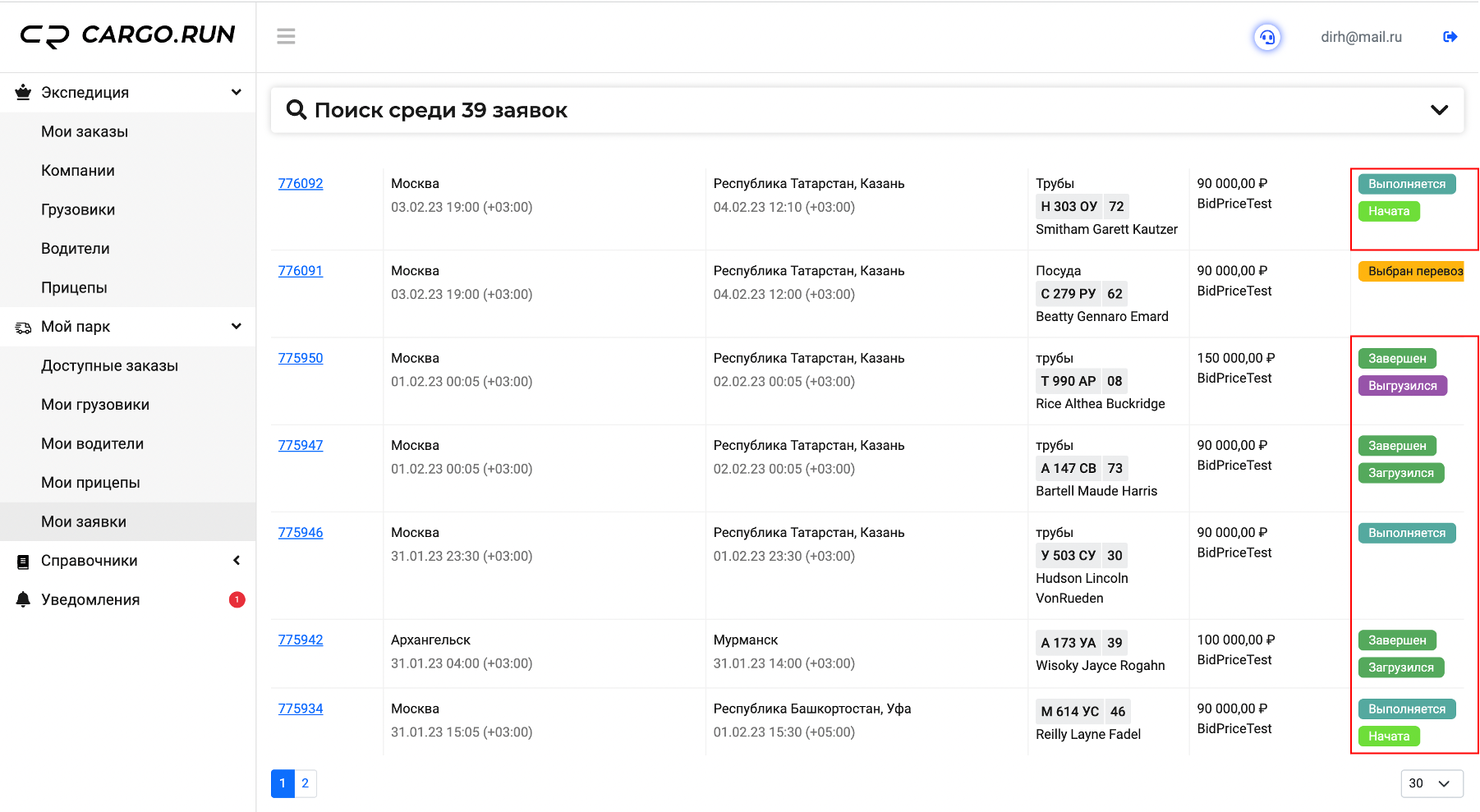Open the page size dropdown showing 30
1480x812 pixels.
[x=1432, y=783]
